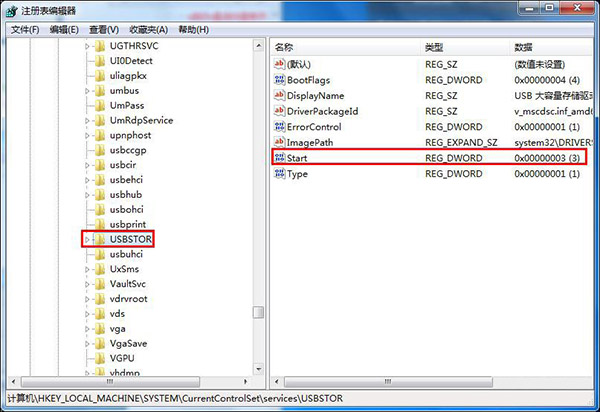
Task: Click the UmRdpService folder icon
Action: point(100,121)
